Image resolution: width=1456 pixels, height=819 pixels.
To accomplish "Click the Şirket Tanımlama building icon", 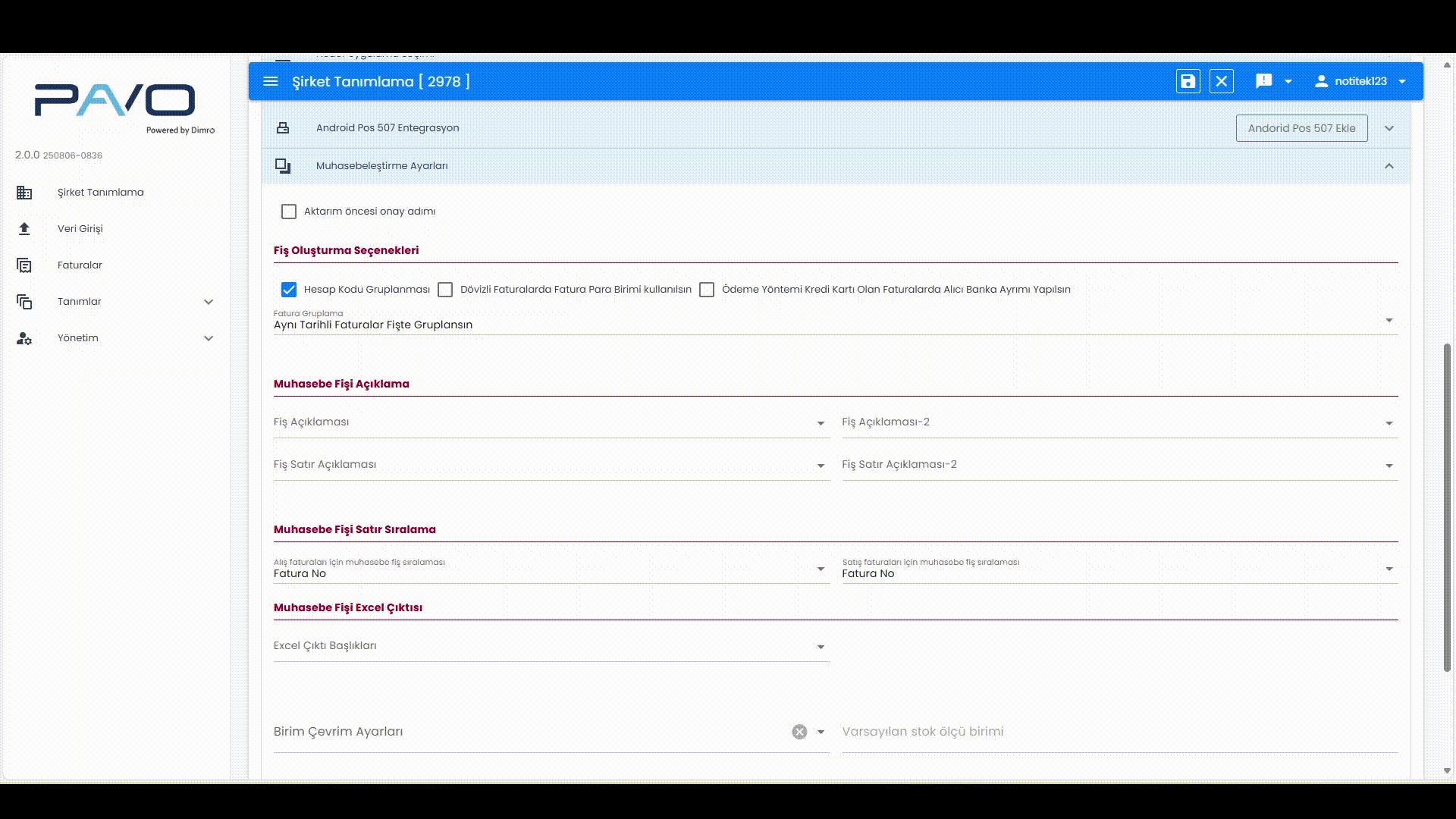I will [x=24, y=193].
